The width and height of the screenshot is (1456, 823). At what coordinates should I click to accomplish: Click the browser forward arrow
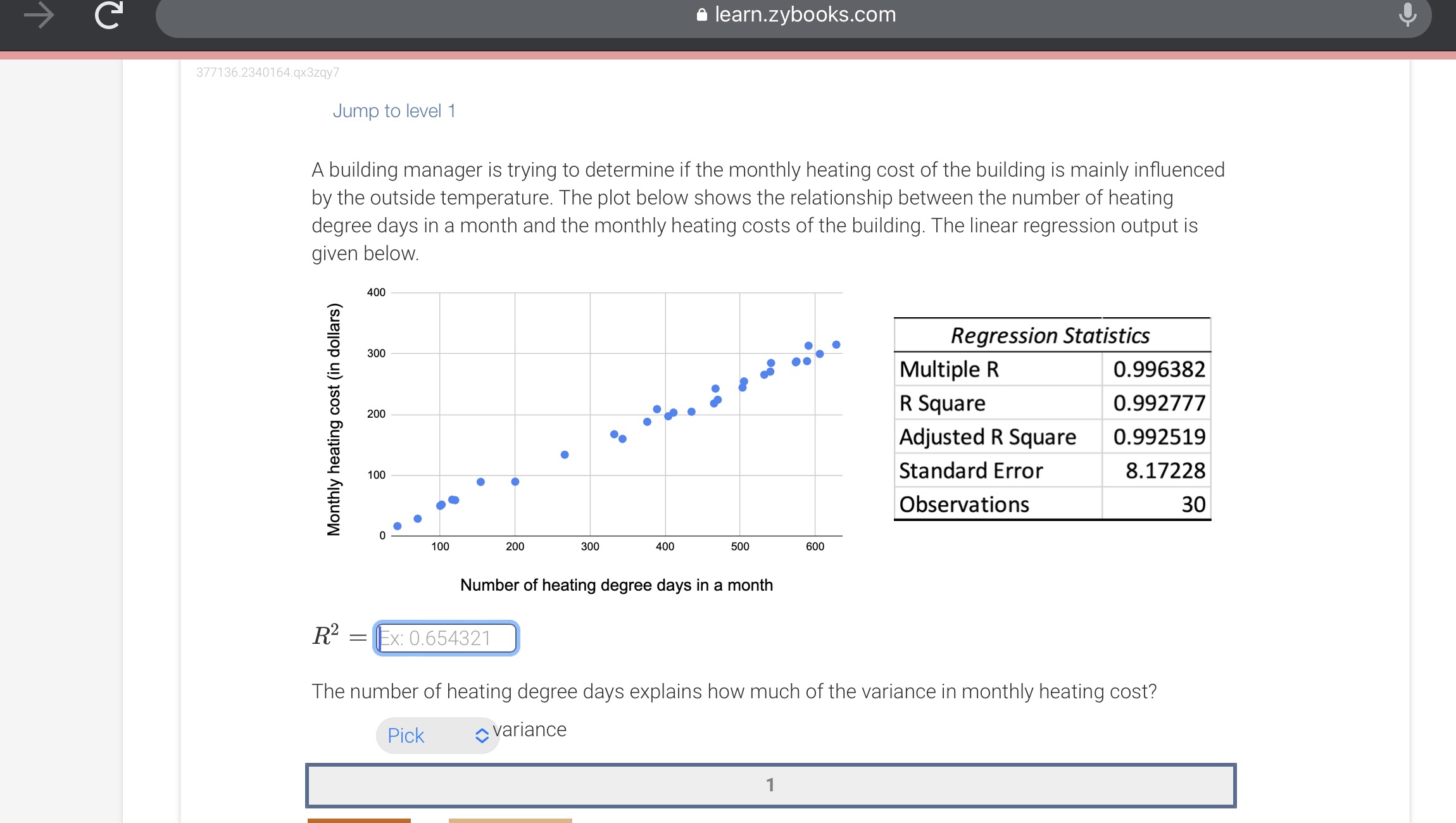pyautogui.click(x=39, y=15)
